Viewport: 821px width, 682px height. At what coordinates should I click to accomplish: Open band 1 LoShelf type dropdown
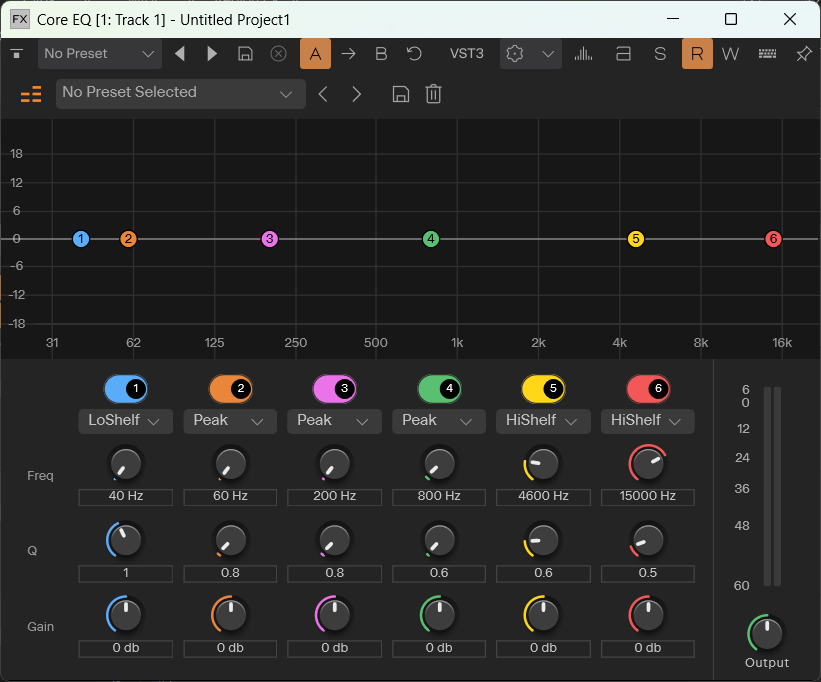pyautogui.click(x=126, y=421)
